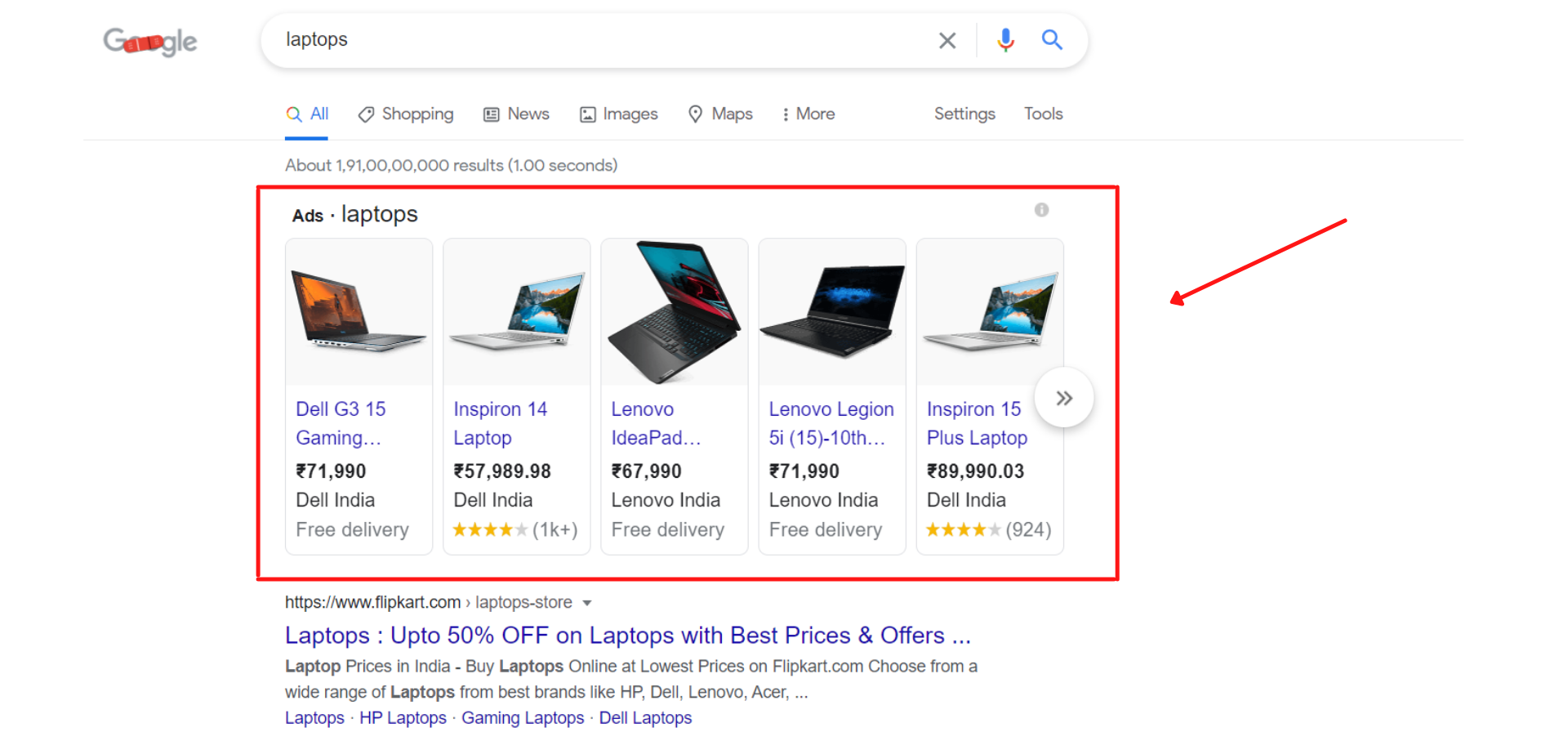The image size is (1568, 732).
Task: Open the Images tab
Action: 619,114
